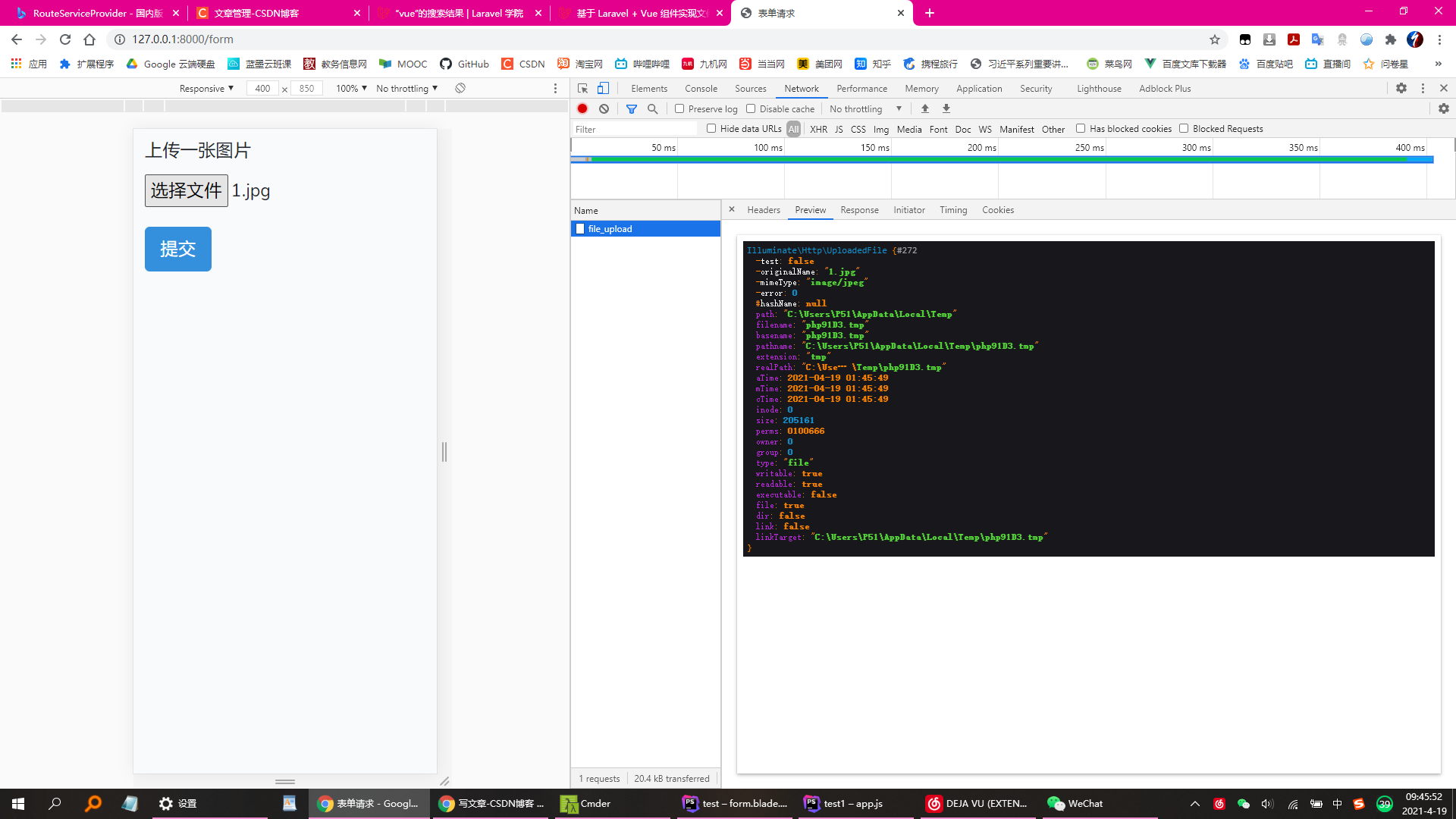Filter requests by Img
1456x819 pixels.
coord(880,129)
